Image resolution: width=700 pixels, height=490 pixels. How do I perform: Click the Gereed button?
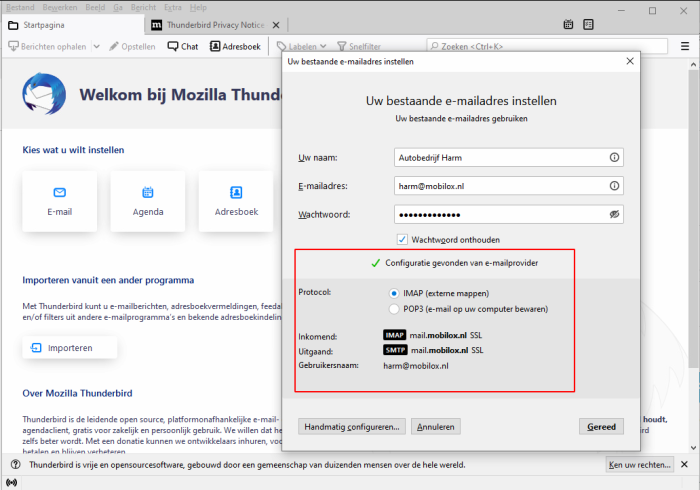601,427
